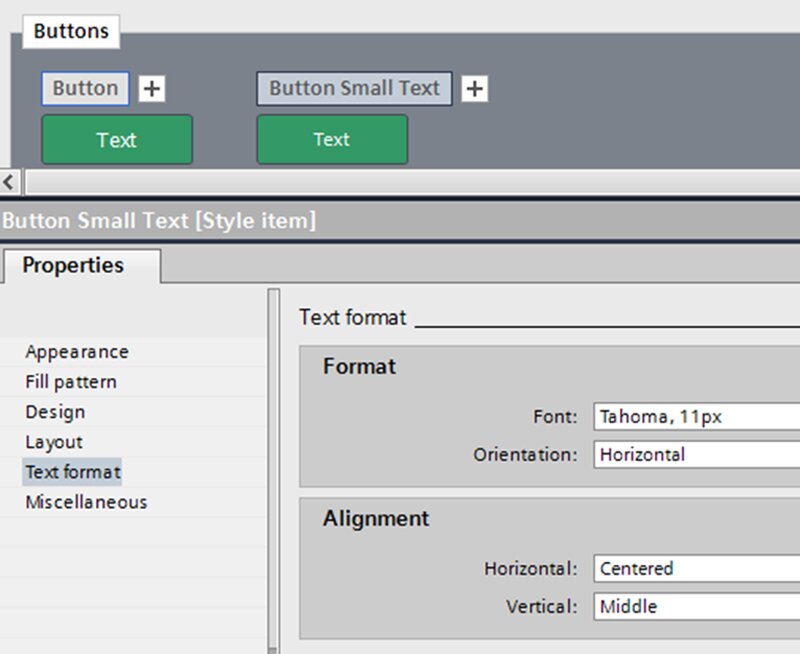
Task: Open Horizontal alignment dropdown
Action: point(697,568)
